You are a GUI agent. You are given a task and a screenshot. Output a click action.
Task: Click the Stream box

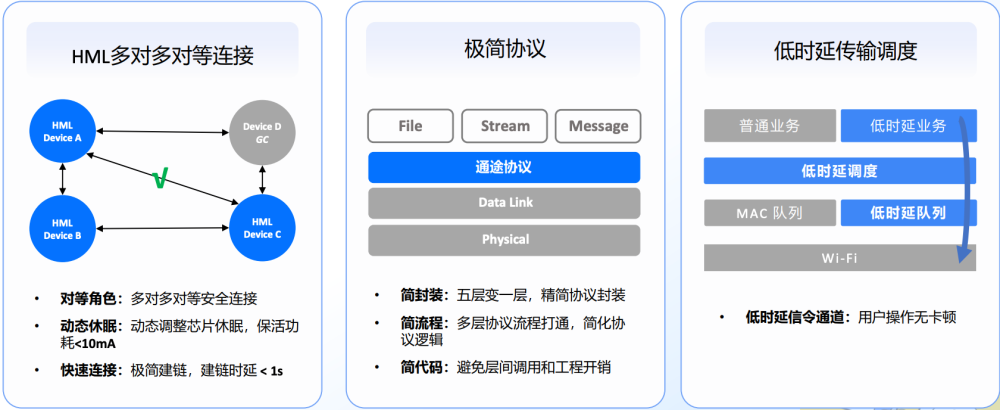pos(504,126)
